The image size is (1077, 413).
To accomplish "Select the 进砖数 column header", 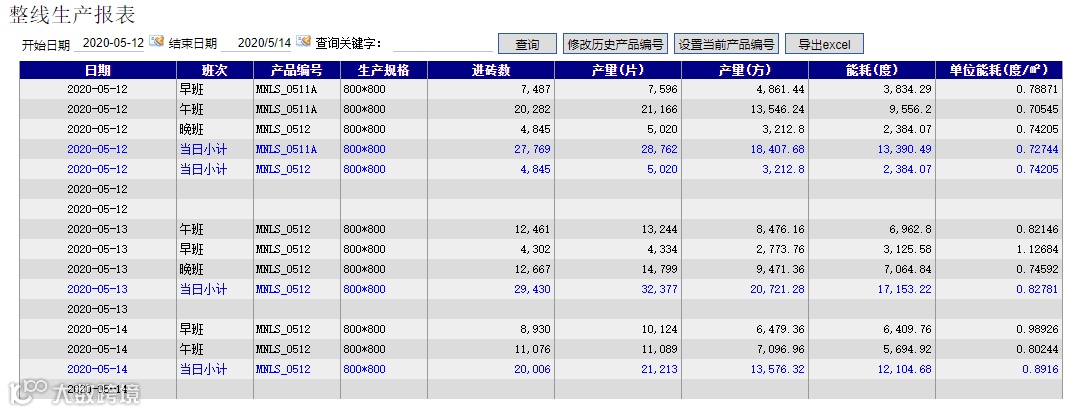I will point(490,70).
